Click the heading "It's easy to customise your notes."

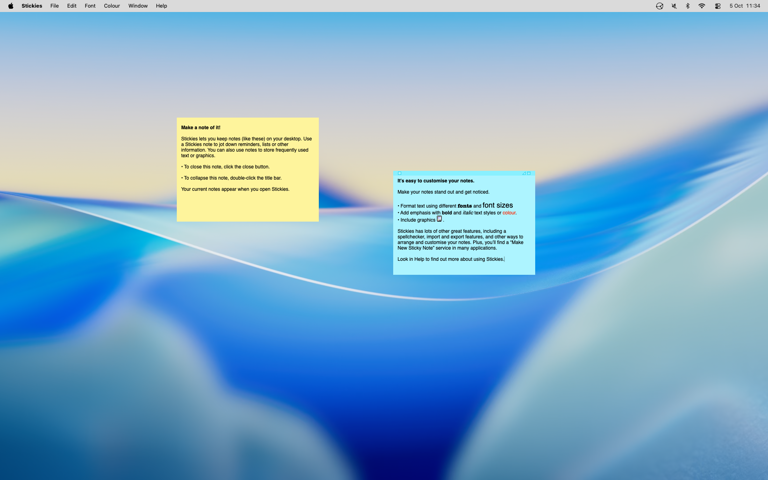tap(436, 181)
